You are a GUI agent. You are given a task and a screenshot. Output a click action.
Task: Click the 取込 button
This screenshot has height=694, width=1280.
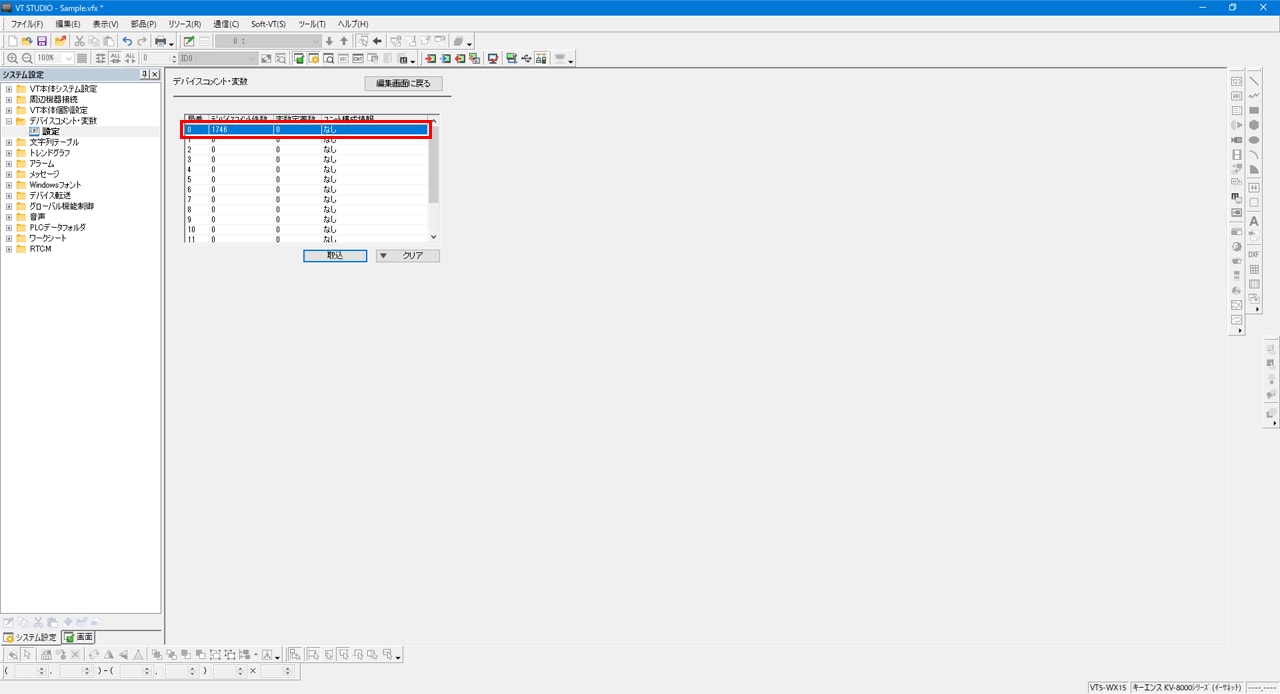pyautogui.click(x=335, y=256)
